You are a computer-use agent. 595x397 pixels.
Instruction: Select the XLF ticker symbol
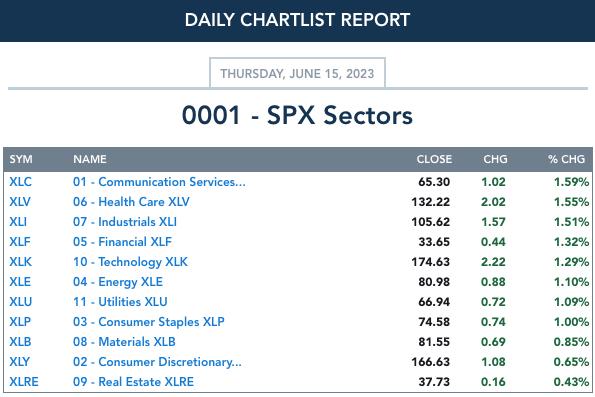click(20, 242)
